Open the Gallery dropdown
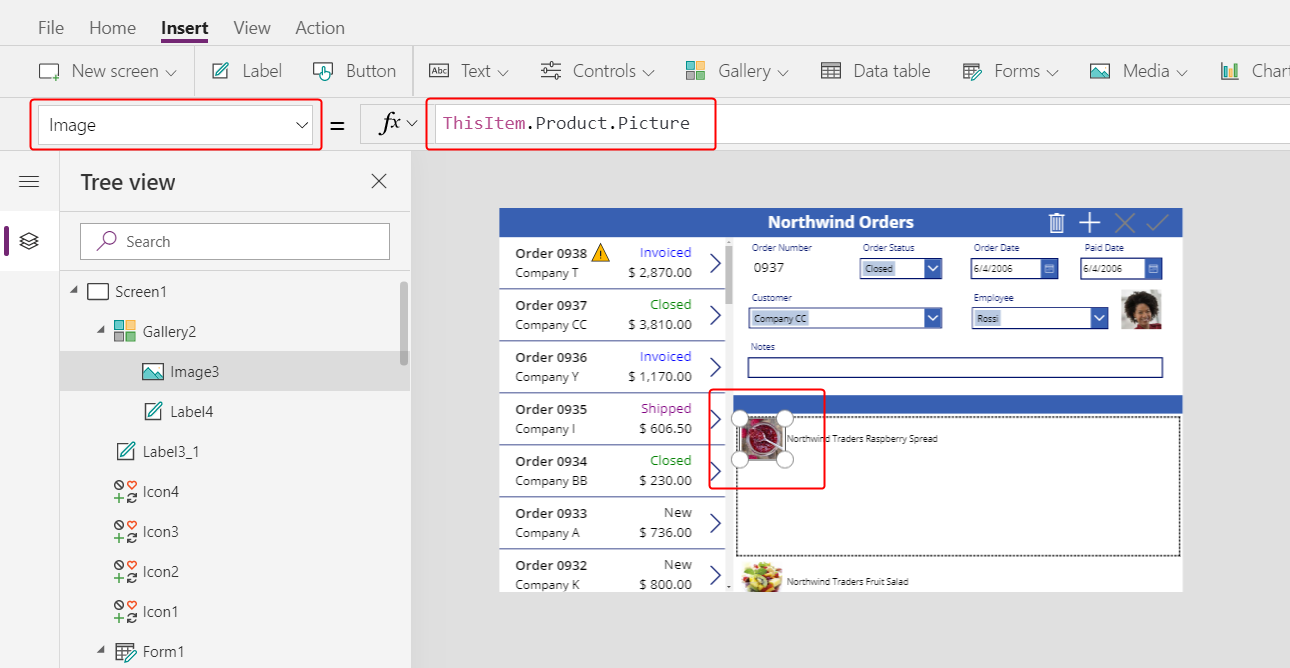The height and width of the screenshot is (668, 1290). pyautogui.click(x=737, y=71)
